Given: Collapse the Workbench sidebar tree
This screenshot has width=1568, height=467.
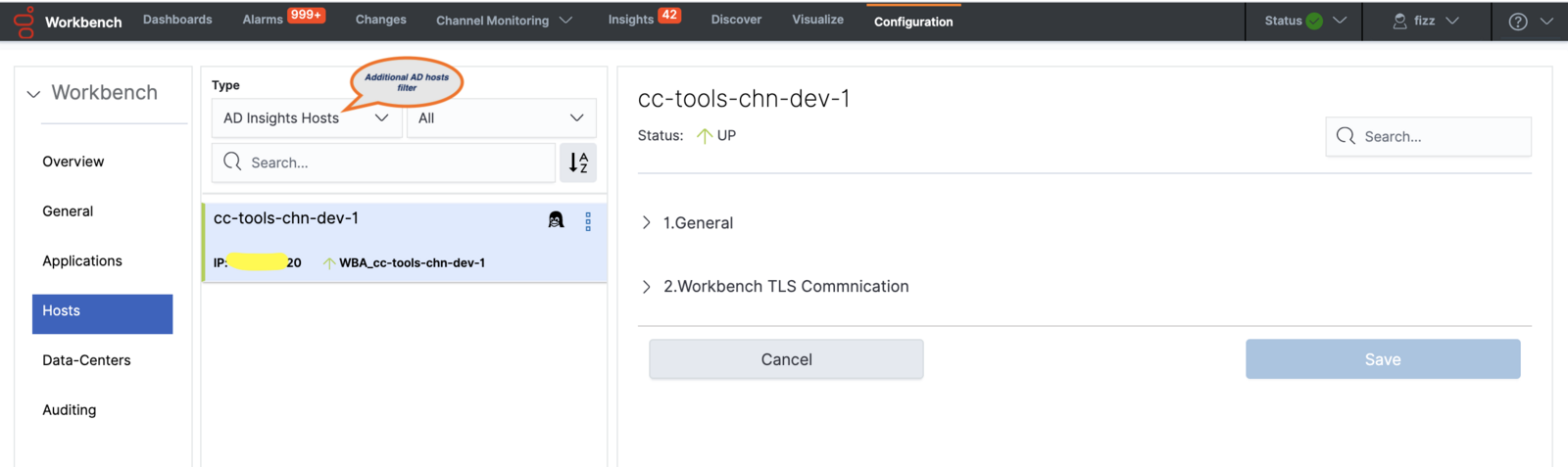Looking at the screenshot, I should [33, 94].
